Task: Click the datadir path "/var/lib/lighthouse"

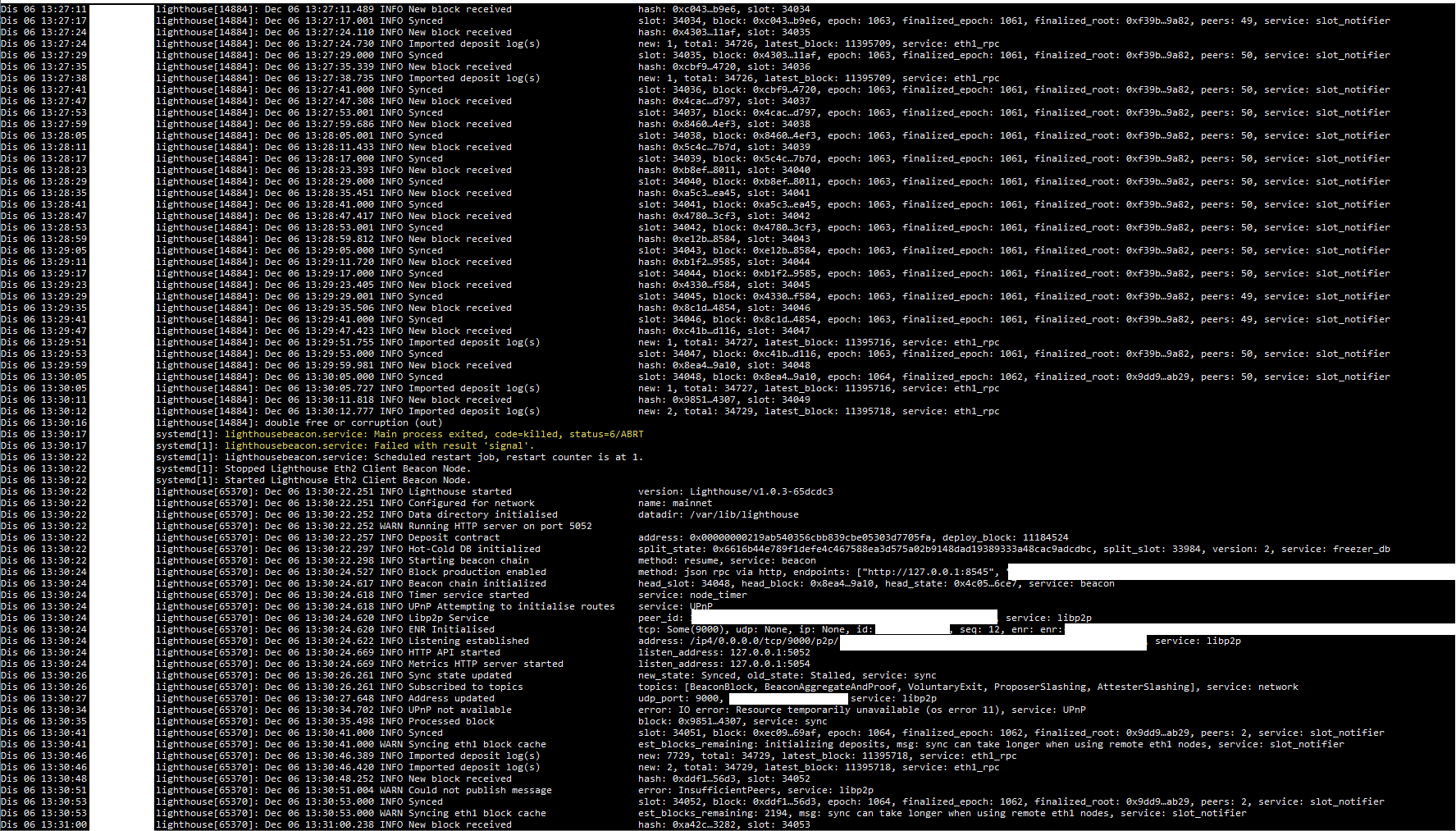Action: pos(742,514)
